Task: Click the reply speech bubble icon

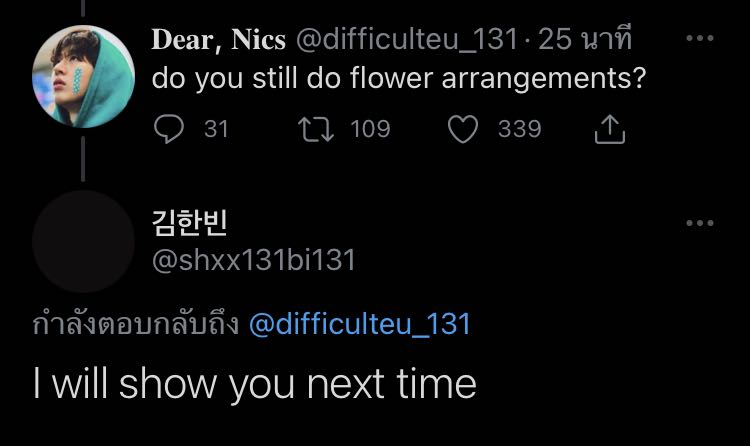Action: (x=172, y=129)
